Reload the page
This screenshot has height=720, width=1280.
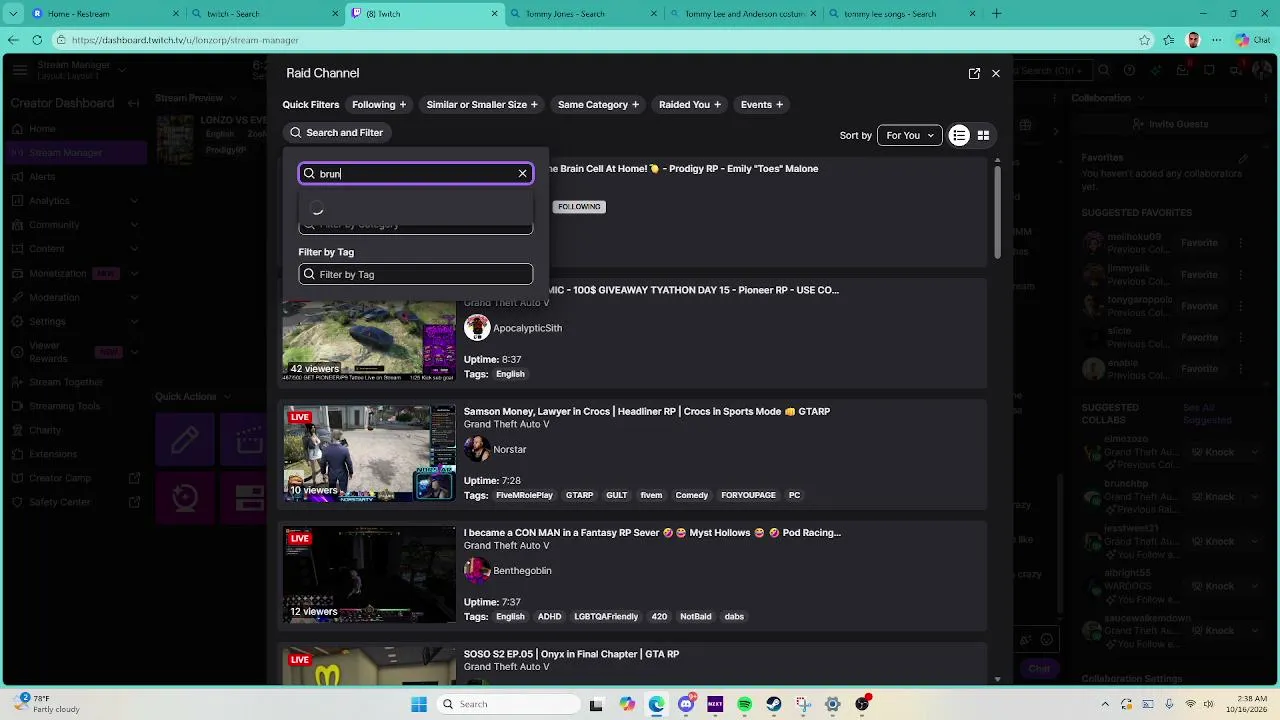point(37,40)
